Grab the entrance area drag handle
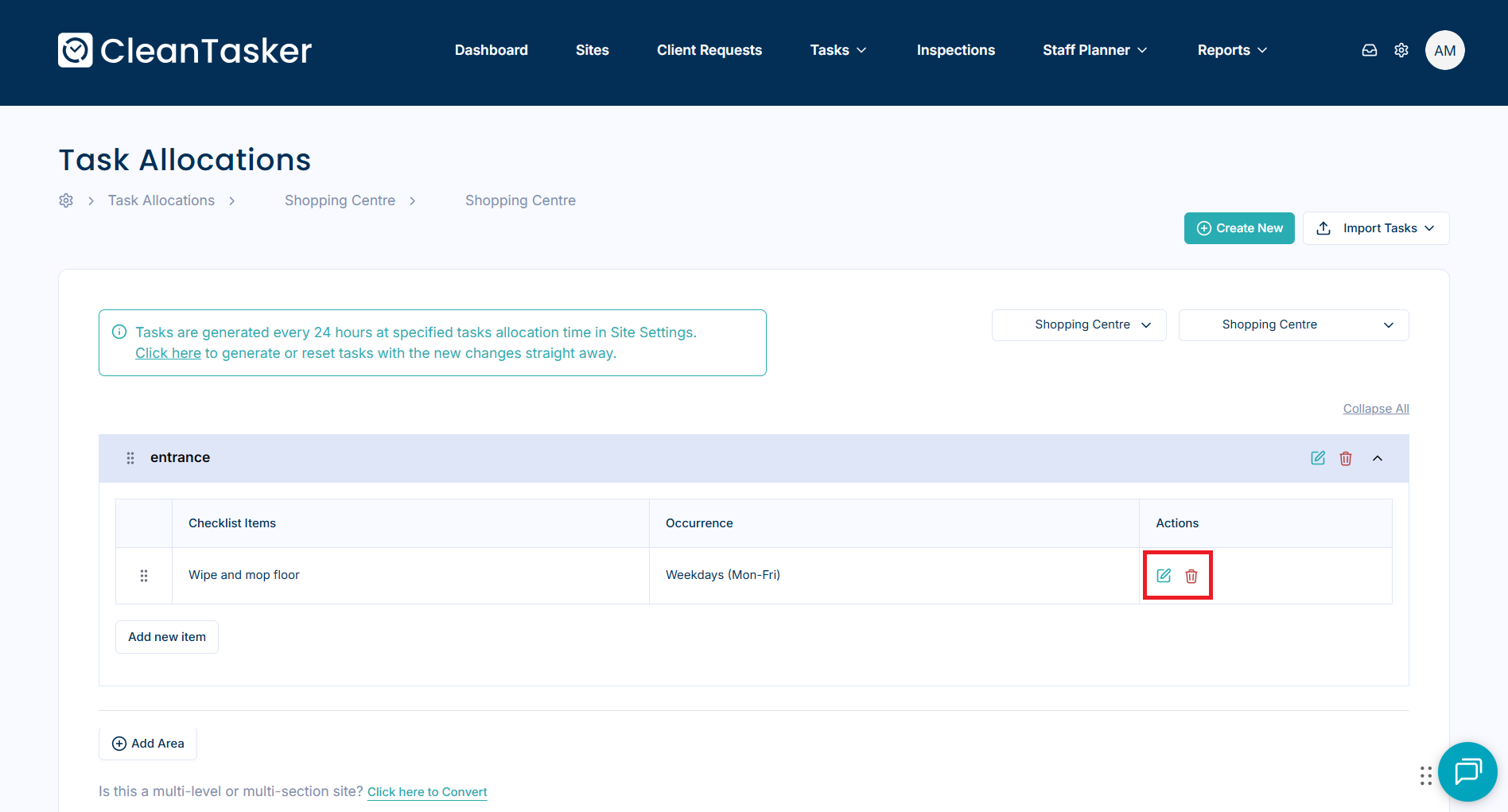Screen dimensions: 1508x812 click(x=130, y=458)
